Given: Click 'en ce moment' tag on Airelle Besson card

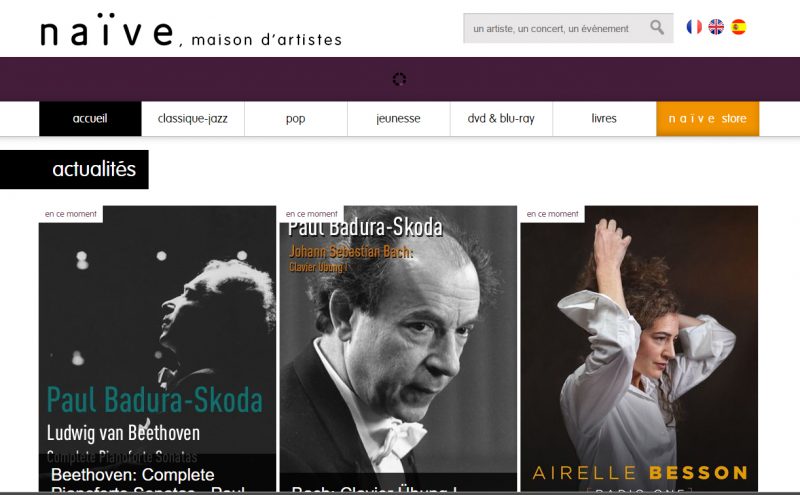Looking at the screenshot, I should [x=553, y=214].
